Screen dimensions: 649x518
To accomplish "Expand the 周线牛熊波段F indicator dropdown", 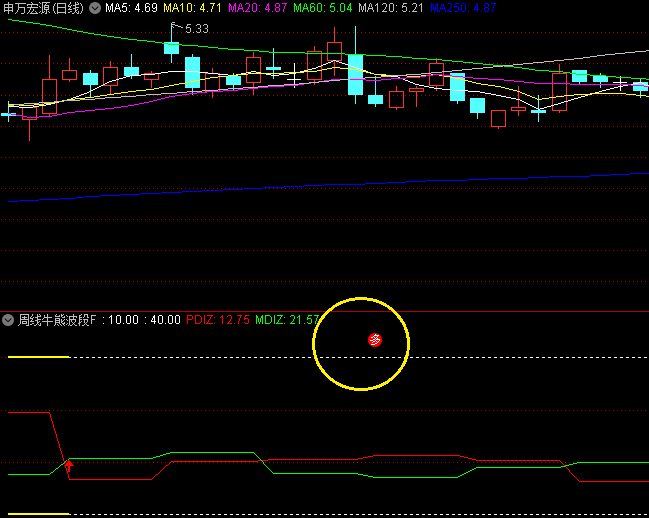I will 8,320.
